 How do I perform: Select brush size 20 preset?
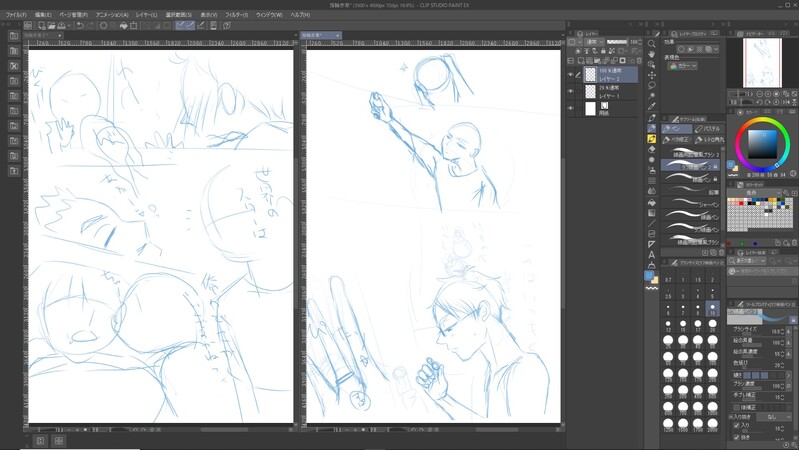point(712,326)
